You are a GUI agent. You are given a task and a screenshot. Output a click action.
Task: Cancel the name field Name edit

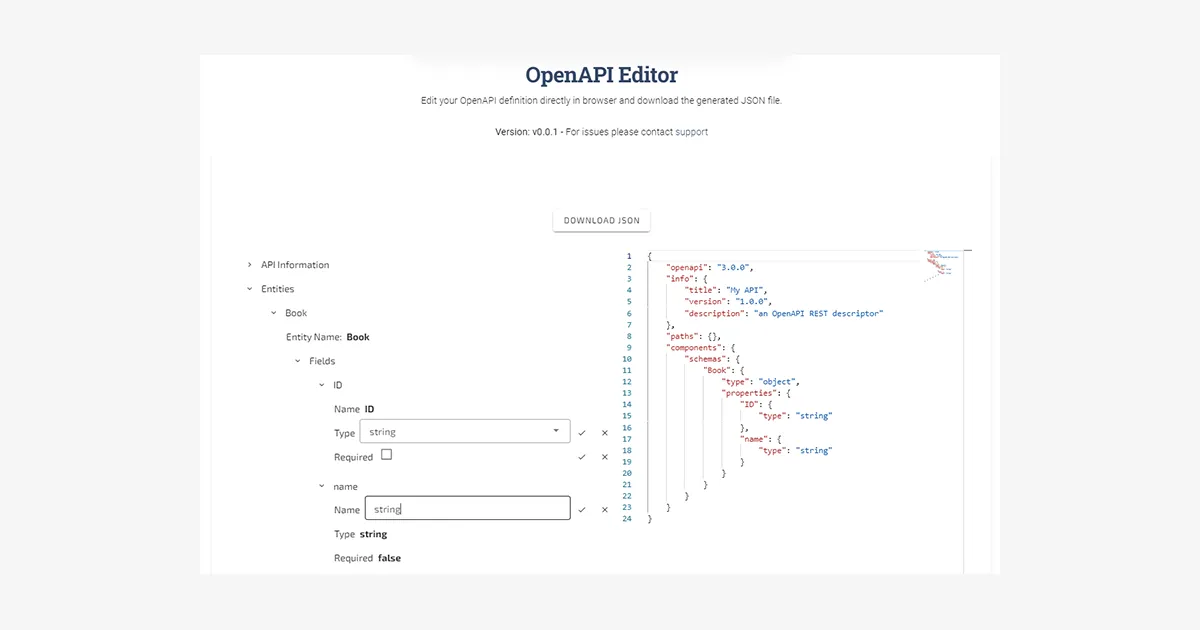coord(604,510)
